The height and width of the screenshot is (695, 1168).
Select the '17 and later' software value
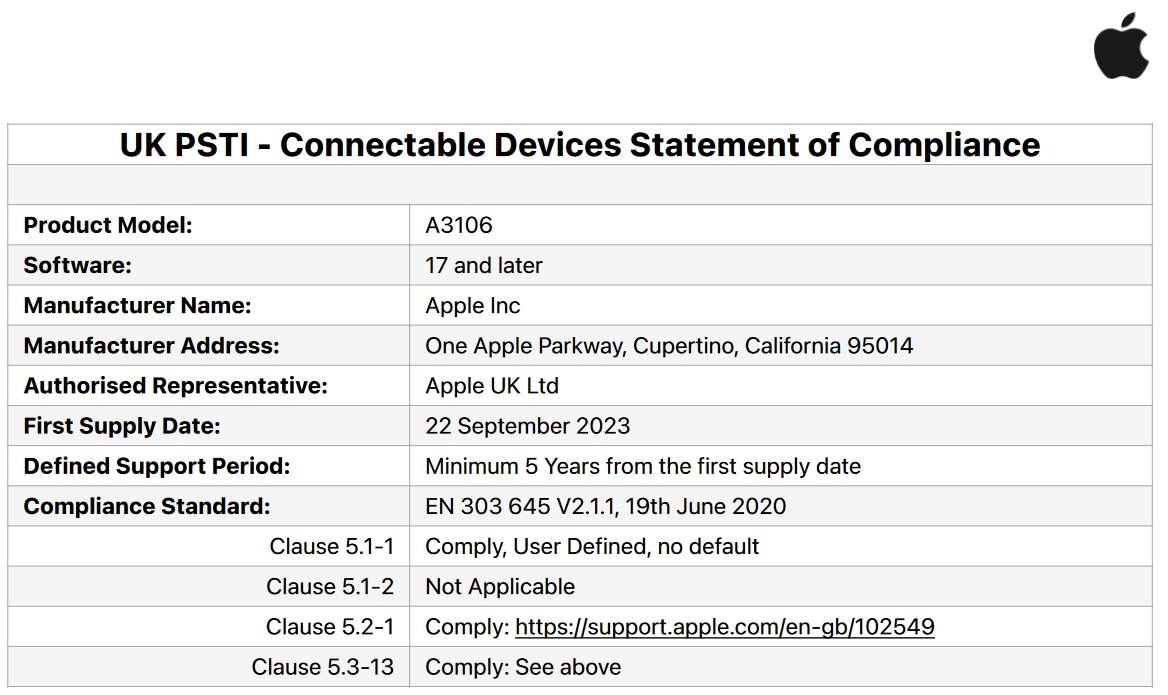pos(484,265)
